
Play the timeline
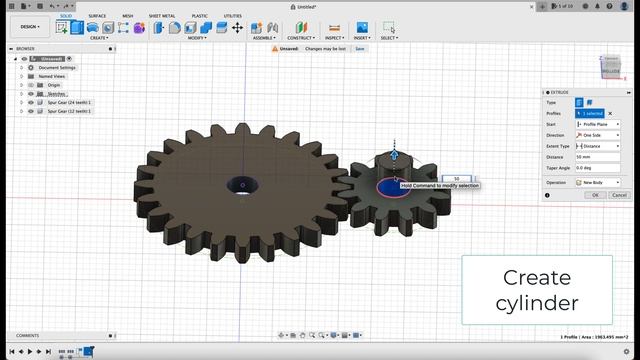tap(30, 351)
